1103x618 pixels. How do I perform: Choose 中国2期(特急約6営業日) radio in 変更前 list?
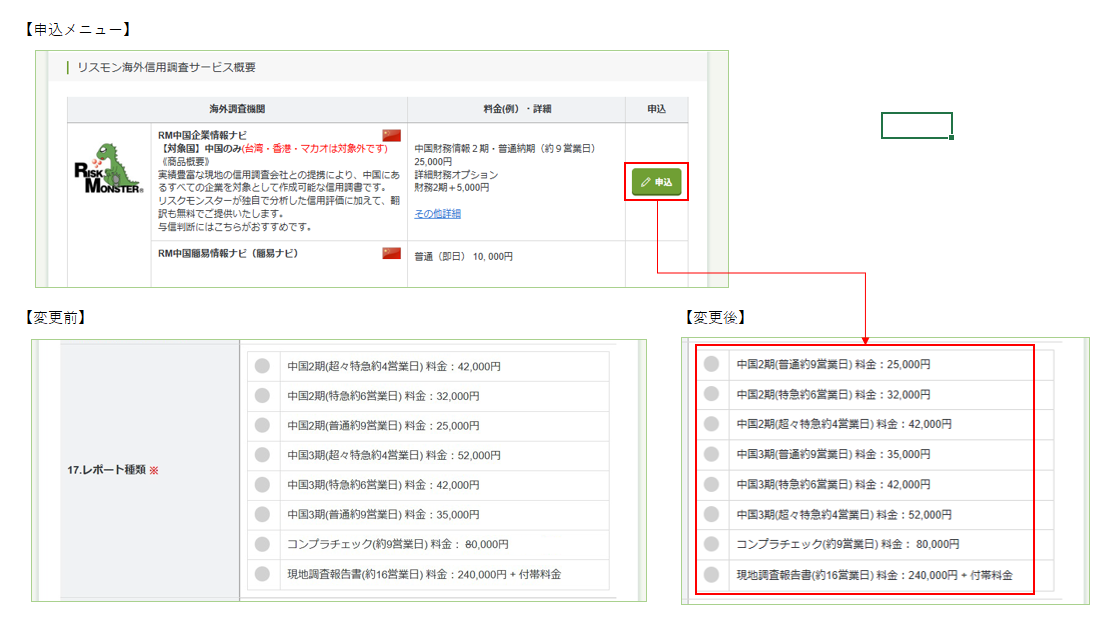tap(262, 396)
